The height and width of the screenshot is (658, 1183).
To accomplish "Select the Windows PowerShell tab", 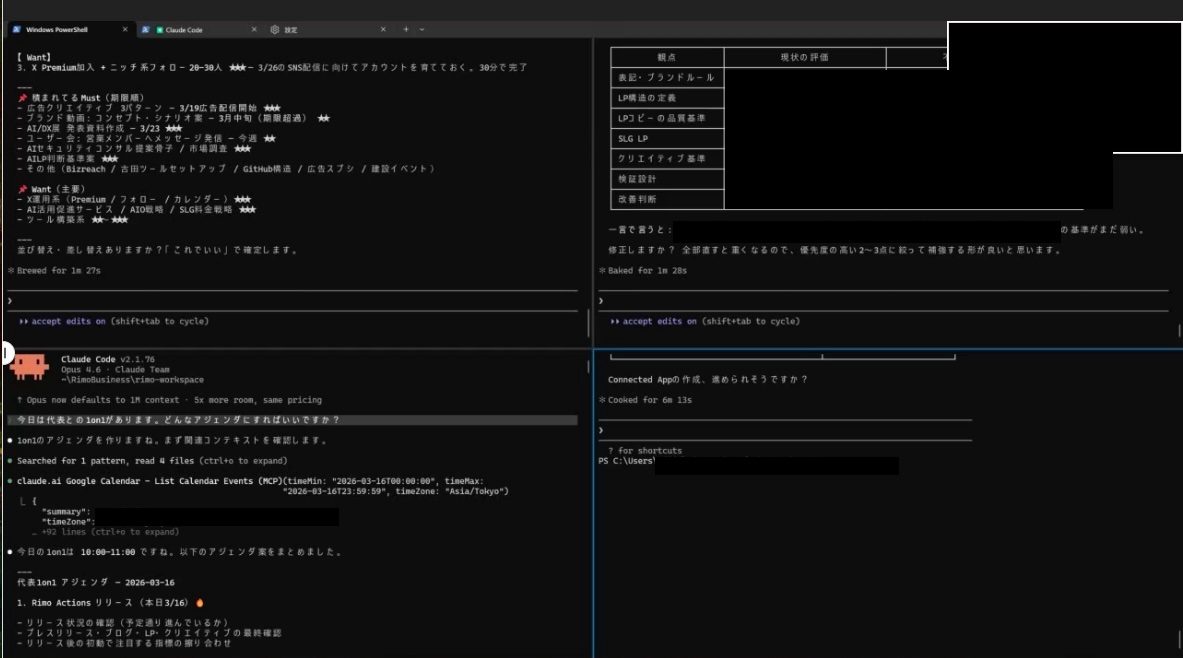I will coord(60,30).
